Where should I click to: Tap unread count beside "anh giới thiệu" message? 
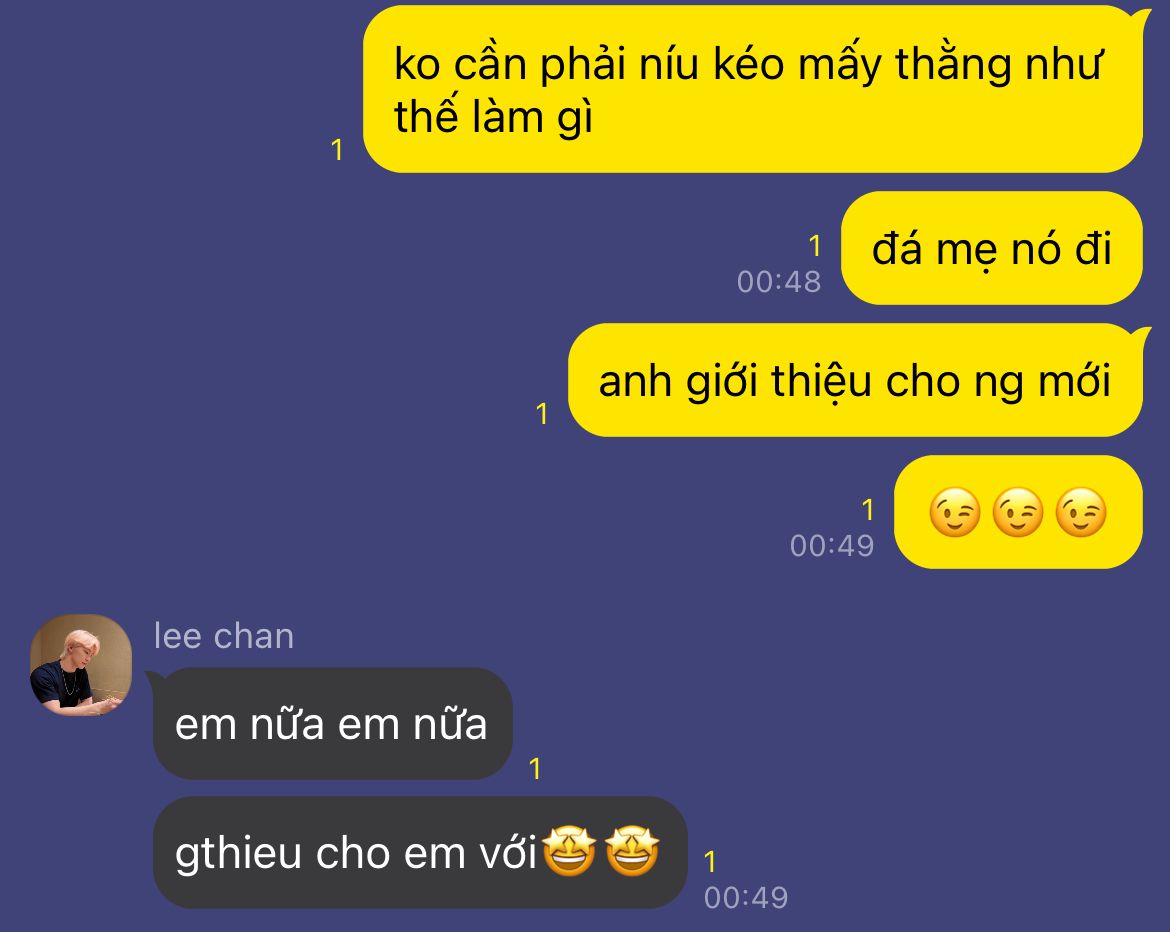click(x=542, y=414)
